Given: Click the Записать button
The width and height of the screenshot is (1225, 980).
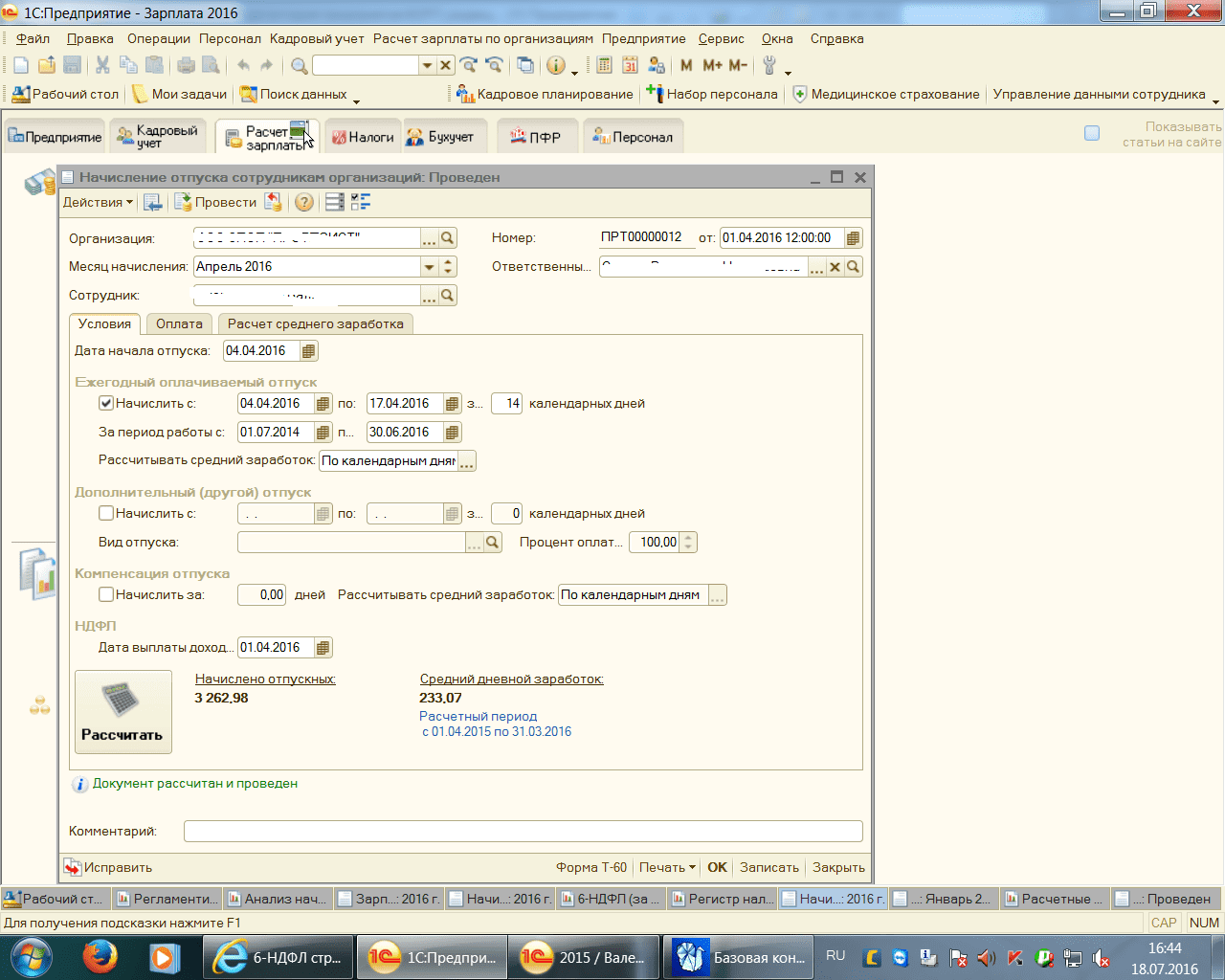Looking at the screenshot, I should (768, 867).
